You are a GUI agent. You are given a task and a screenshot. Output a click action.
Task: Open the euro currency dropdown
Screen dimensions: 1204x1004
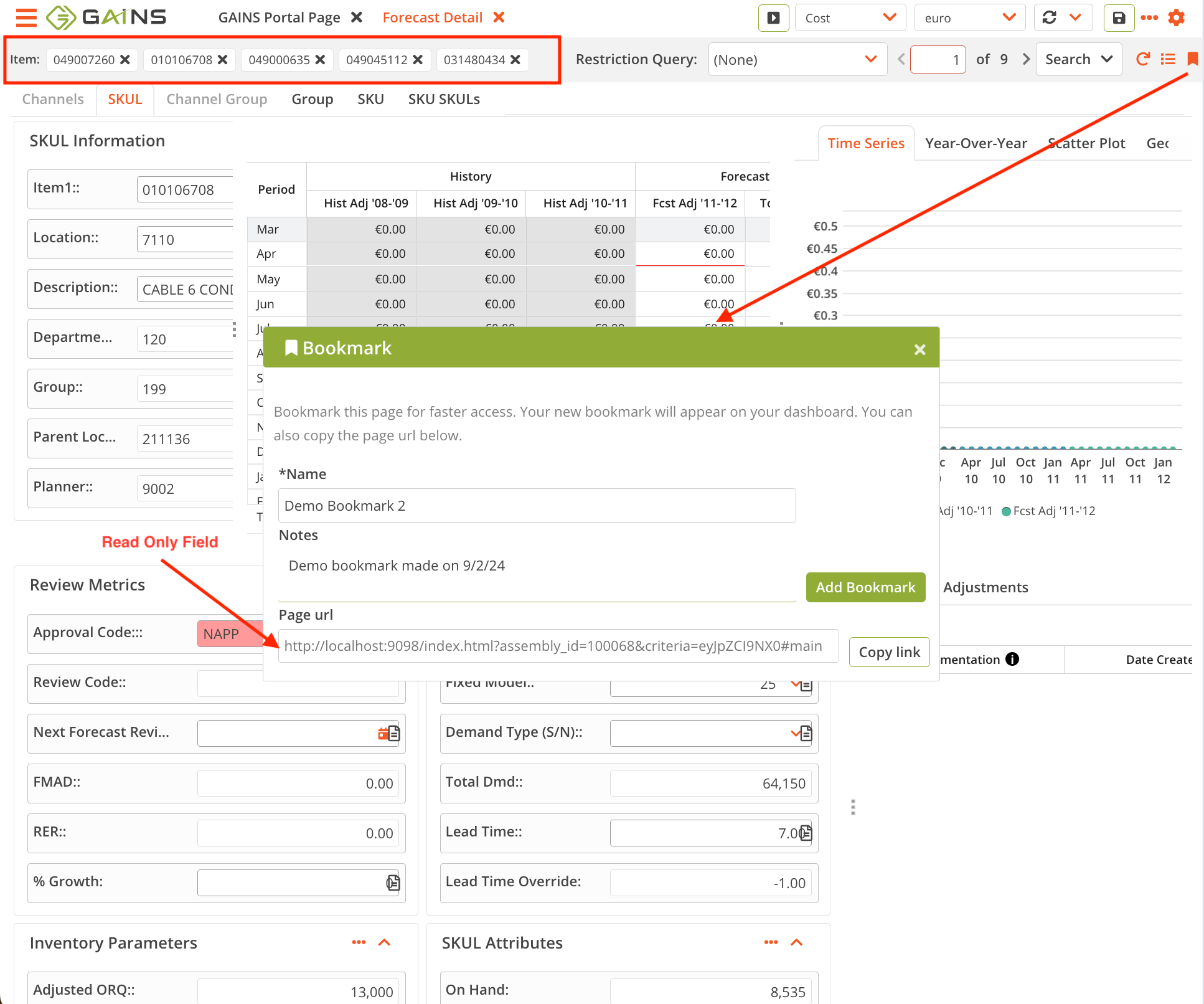[x=969, y=17]
